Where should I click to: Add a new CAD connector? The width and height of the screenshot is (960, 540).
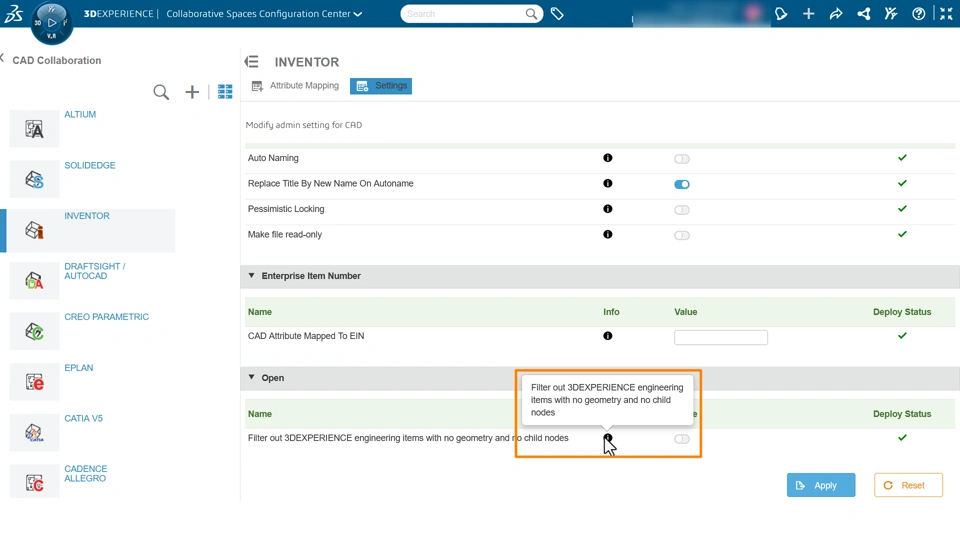click(x=192, y=92)
